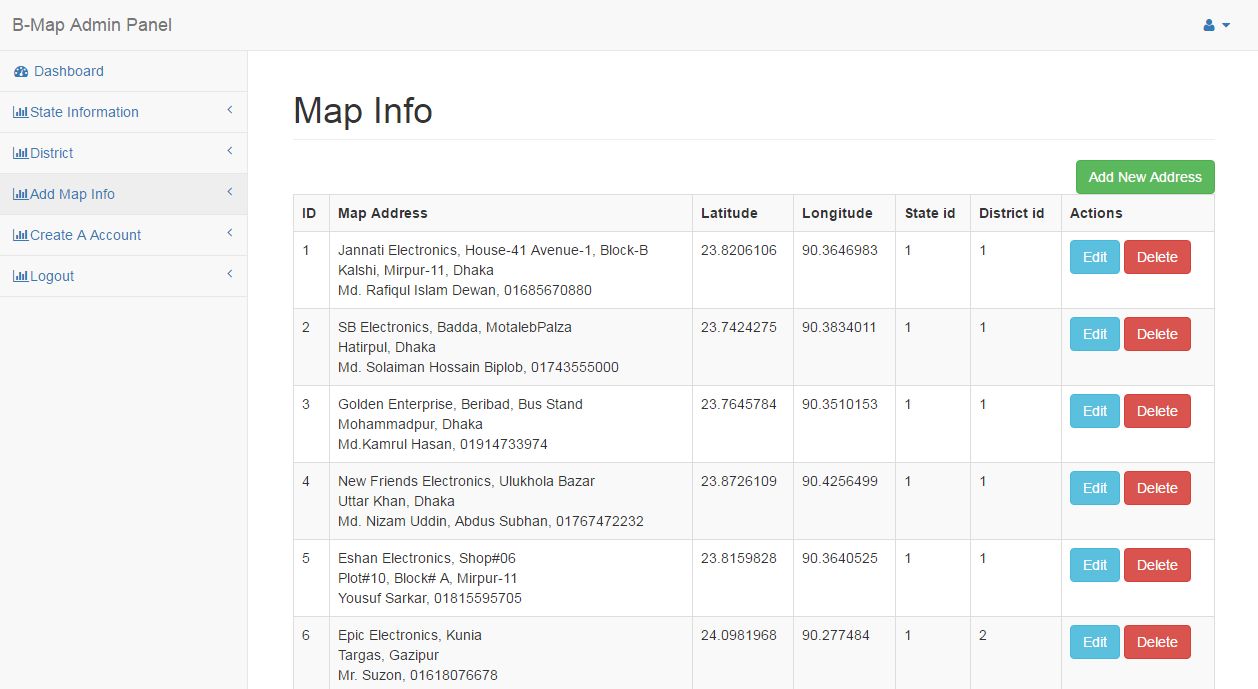Click latitude value 23.8206106
Image resolution: width=1258 pixels, height=689 pixels.
point(739,250)
